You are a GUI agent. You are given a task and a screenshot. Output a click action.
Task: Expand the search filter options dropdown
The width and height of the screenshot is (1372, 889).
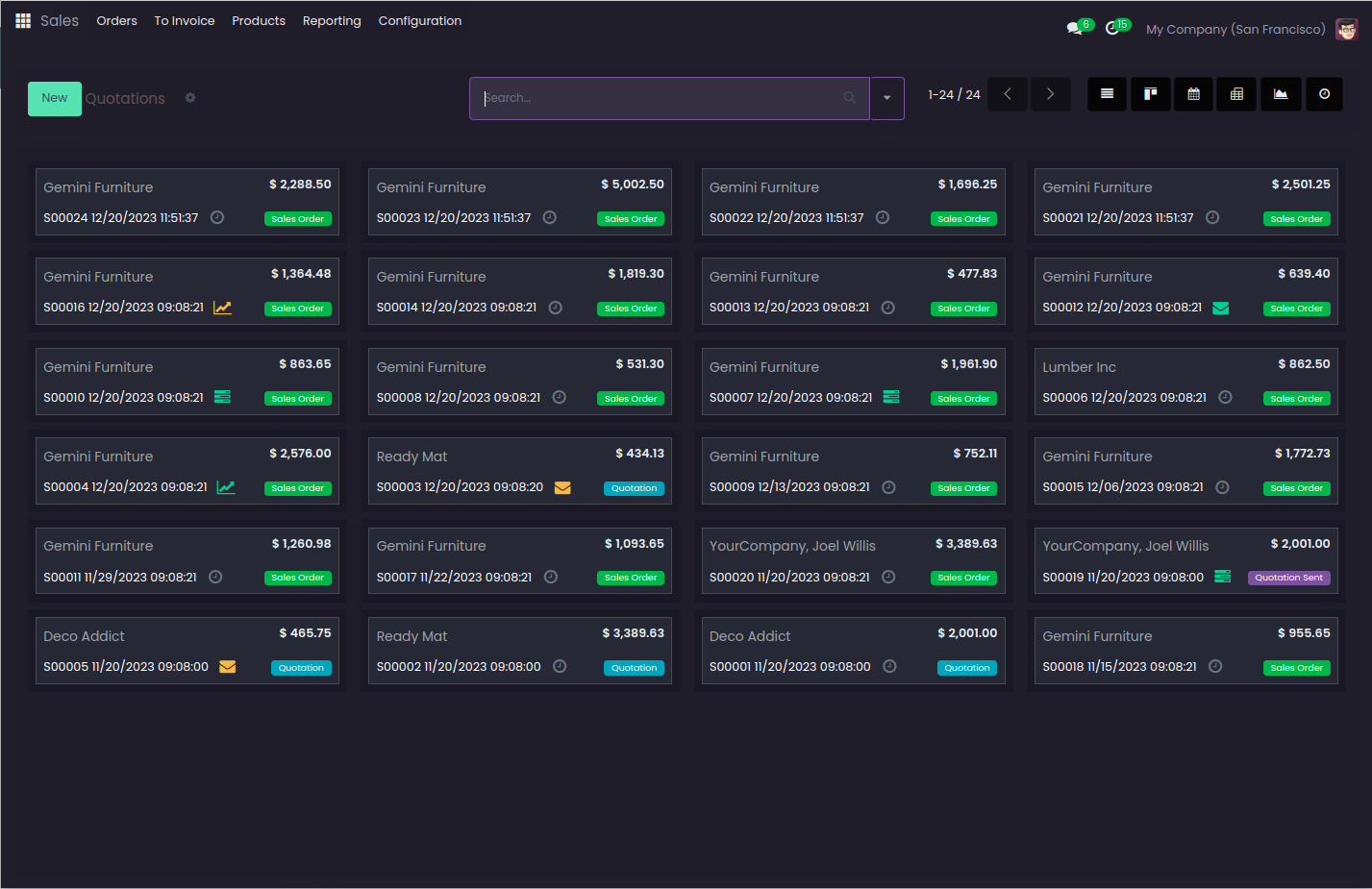886,98
